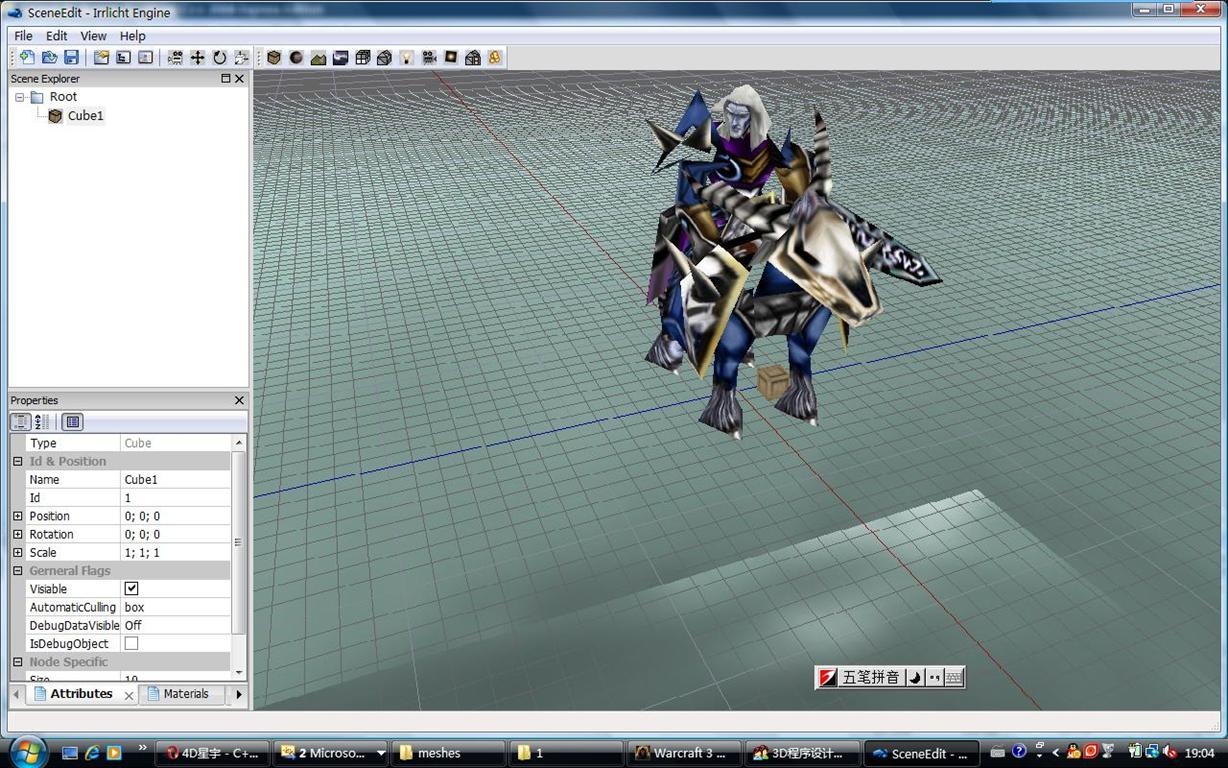Click the Windows Start orb

(27, 751)
